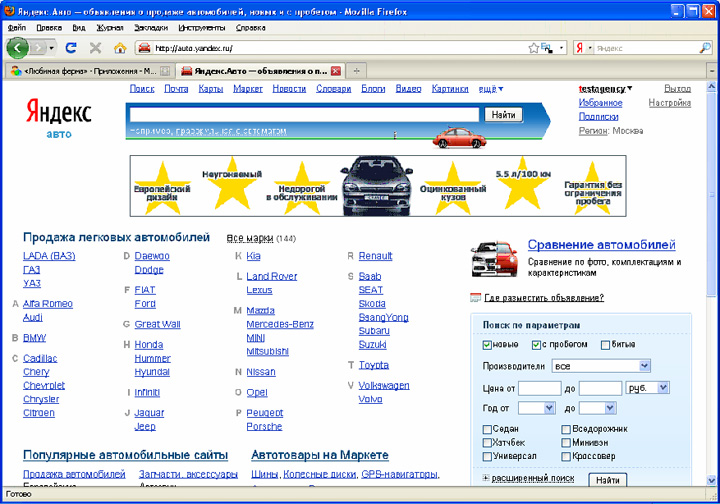Open the "Производители" manufacturer dropdown
This screenshot has width=720, height=504.
pos(601,366)
